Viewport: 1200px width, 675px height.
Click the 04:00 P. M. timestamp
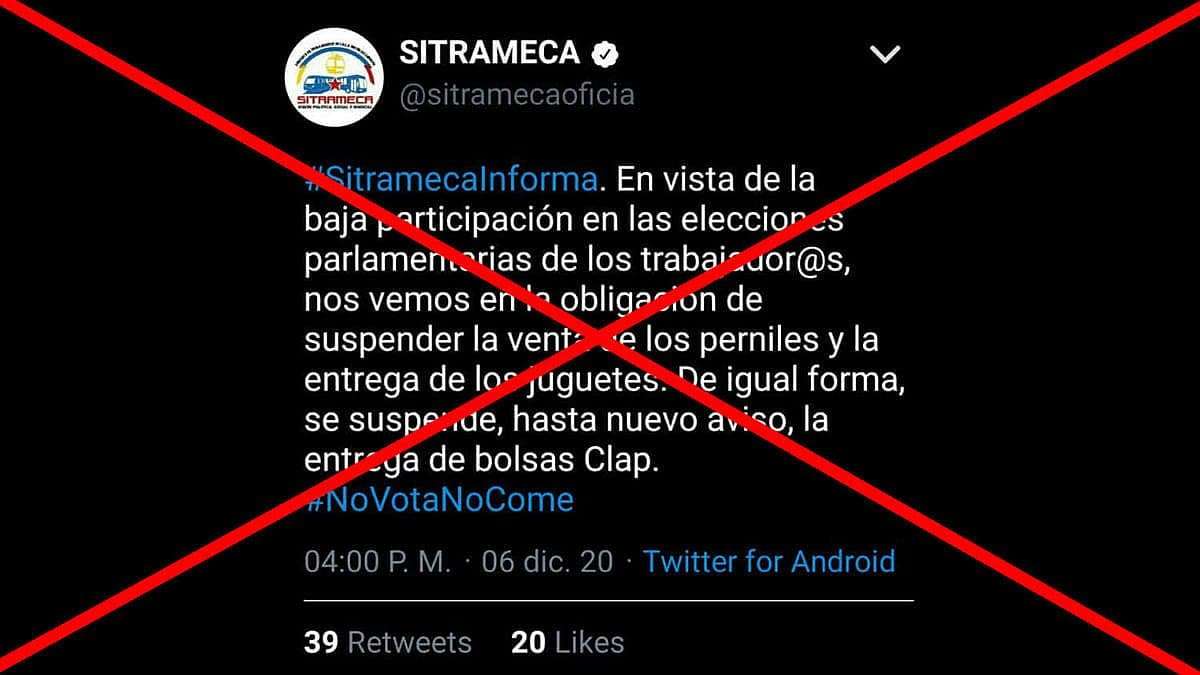(378, 561)
